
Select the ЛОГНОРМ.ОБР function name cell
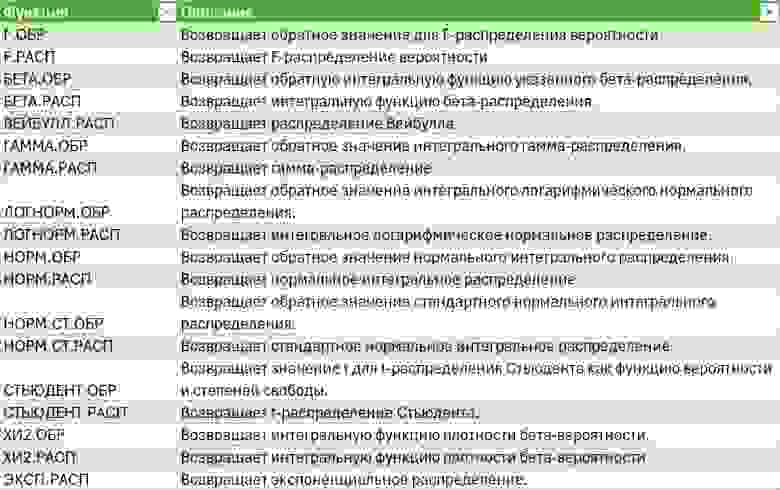pyautogui.click(x=56, y=212)
